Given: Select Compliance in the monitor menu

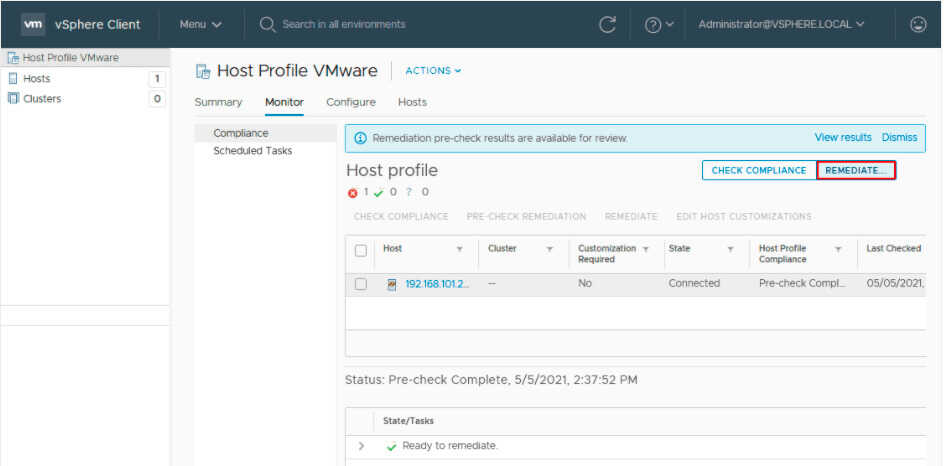Looking at the screenshot, I should click(x=266, y=133).
